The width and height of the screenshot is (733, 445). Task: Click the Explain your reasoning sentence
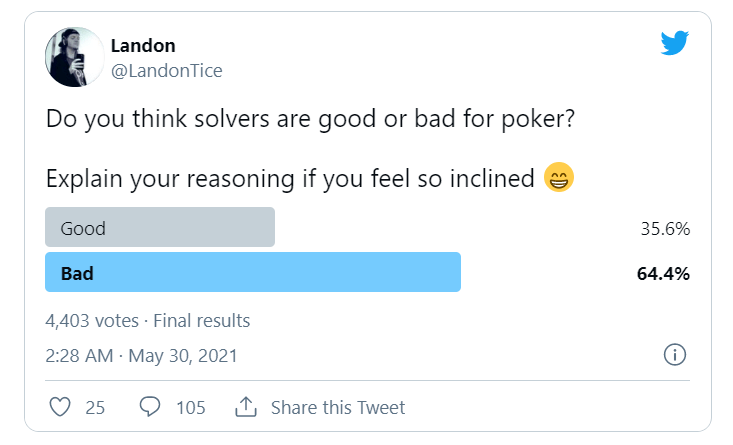point(290,179)
